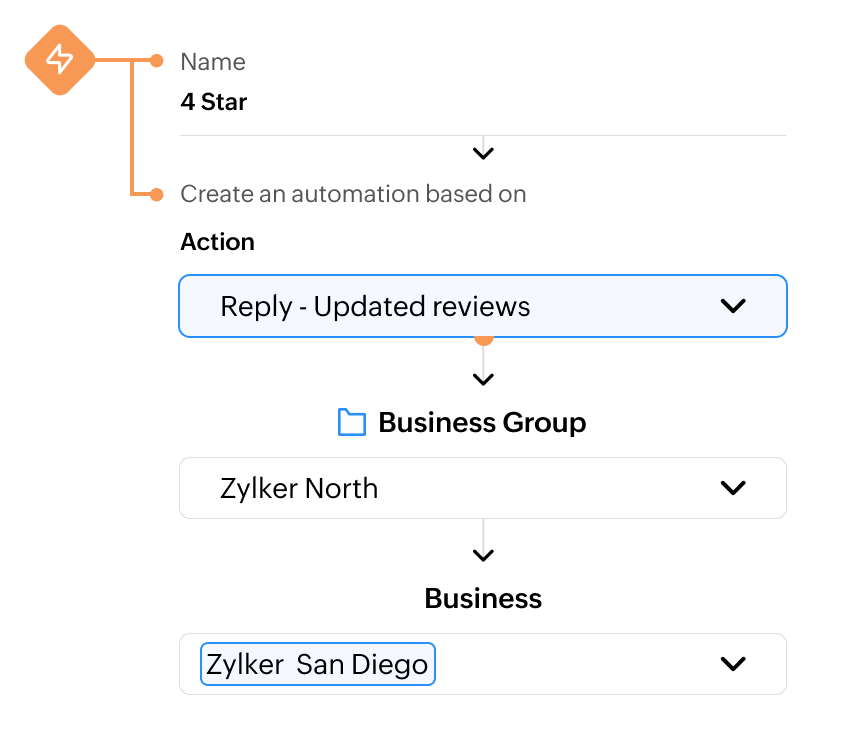Click the Business Group heading text
850x740 pixels.
482,423
